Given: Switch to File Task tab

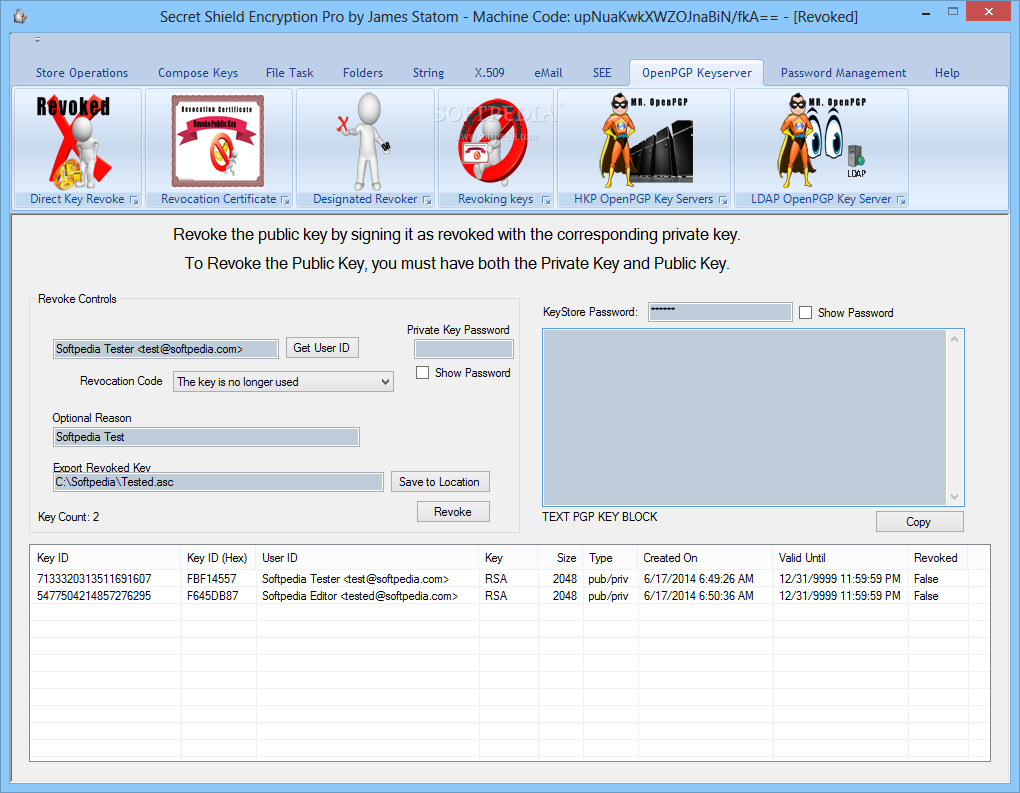Looking at the screenshot, I should 289,73.
